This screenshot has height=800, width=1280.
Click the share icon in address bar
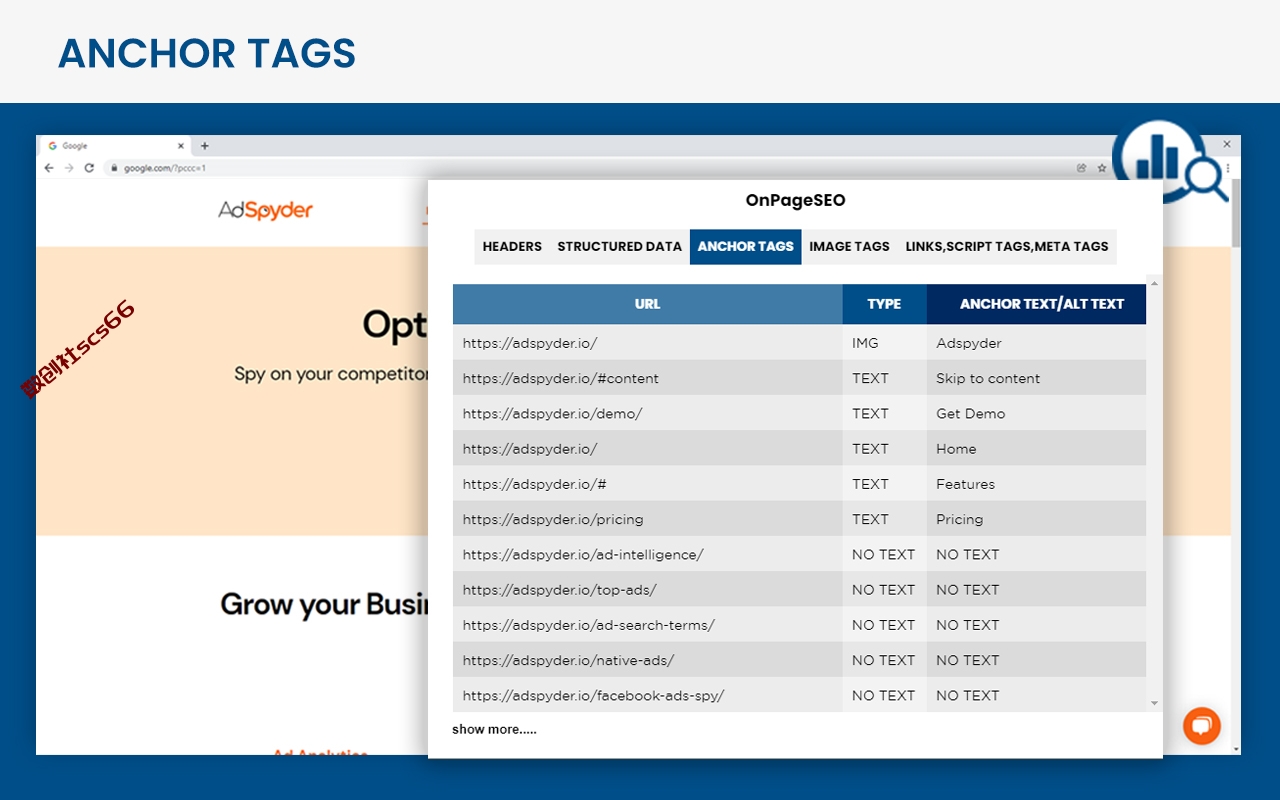1081,168
